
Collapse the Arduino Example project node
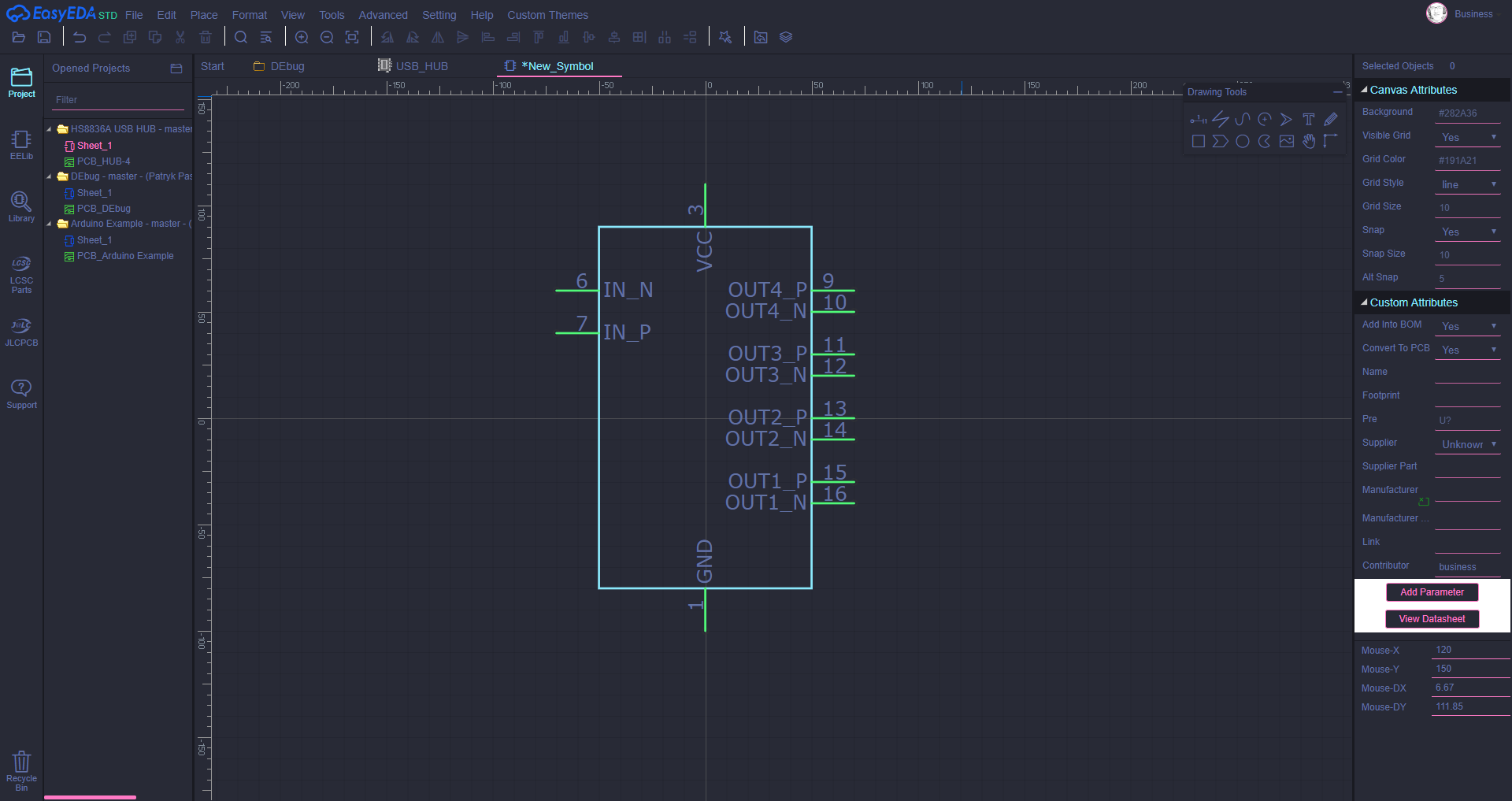49,224
